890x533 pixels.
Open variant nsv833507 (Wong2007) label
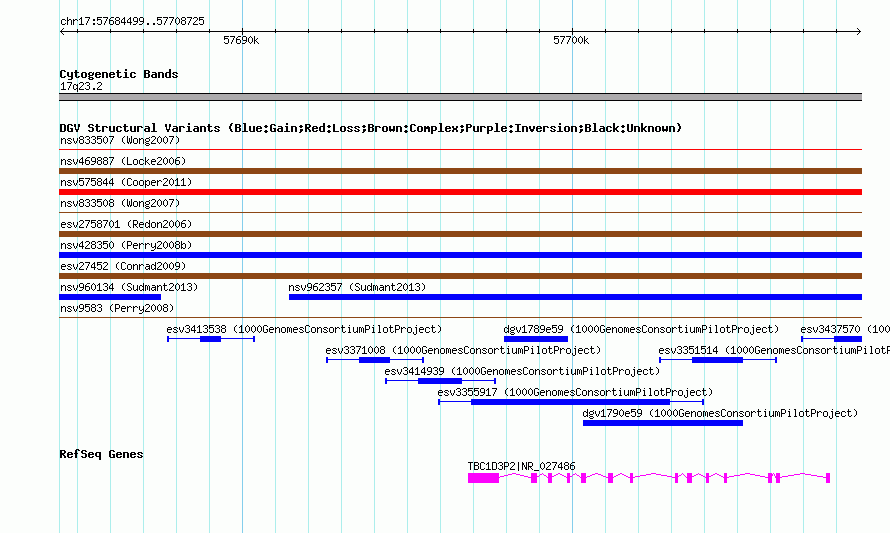(120, 140)
